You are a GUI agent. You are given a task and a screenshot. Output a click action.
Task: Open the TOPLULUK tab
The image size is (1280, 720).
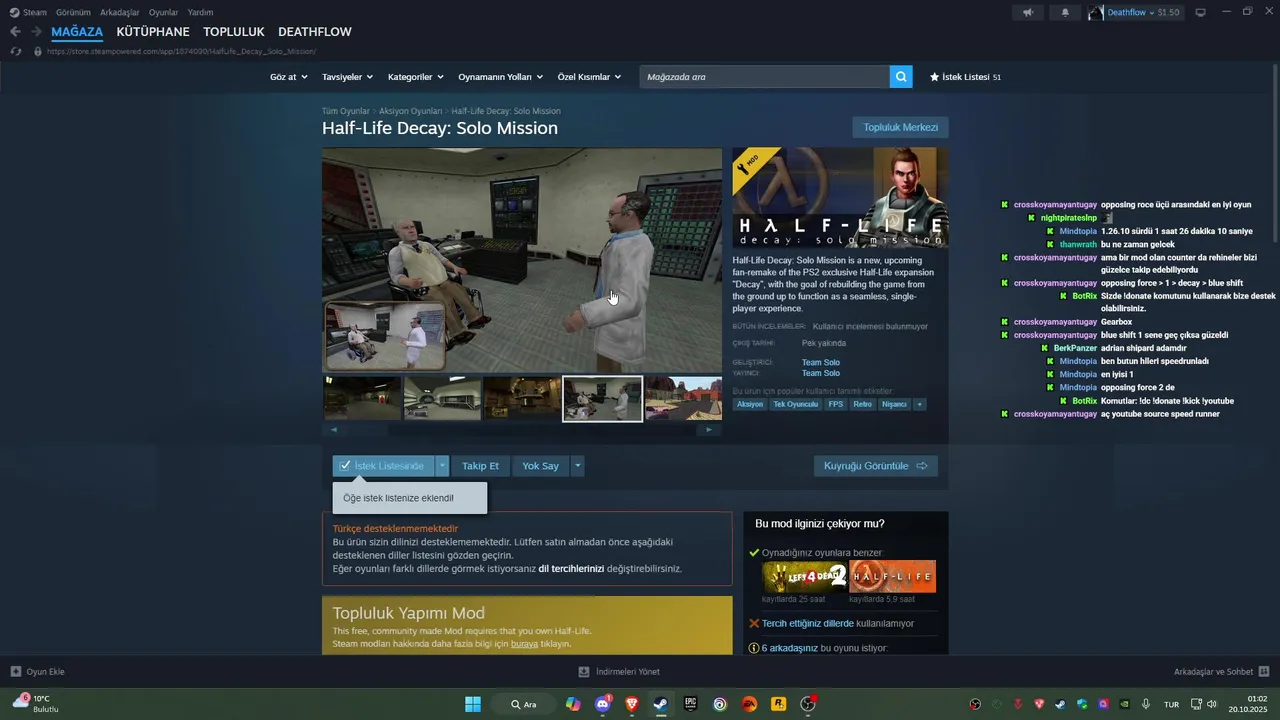234,32
